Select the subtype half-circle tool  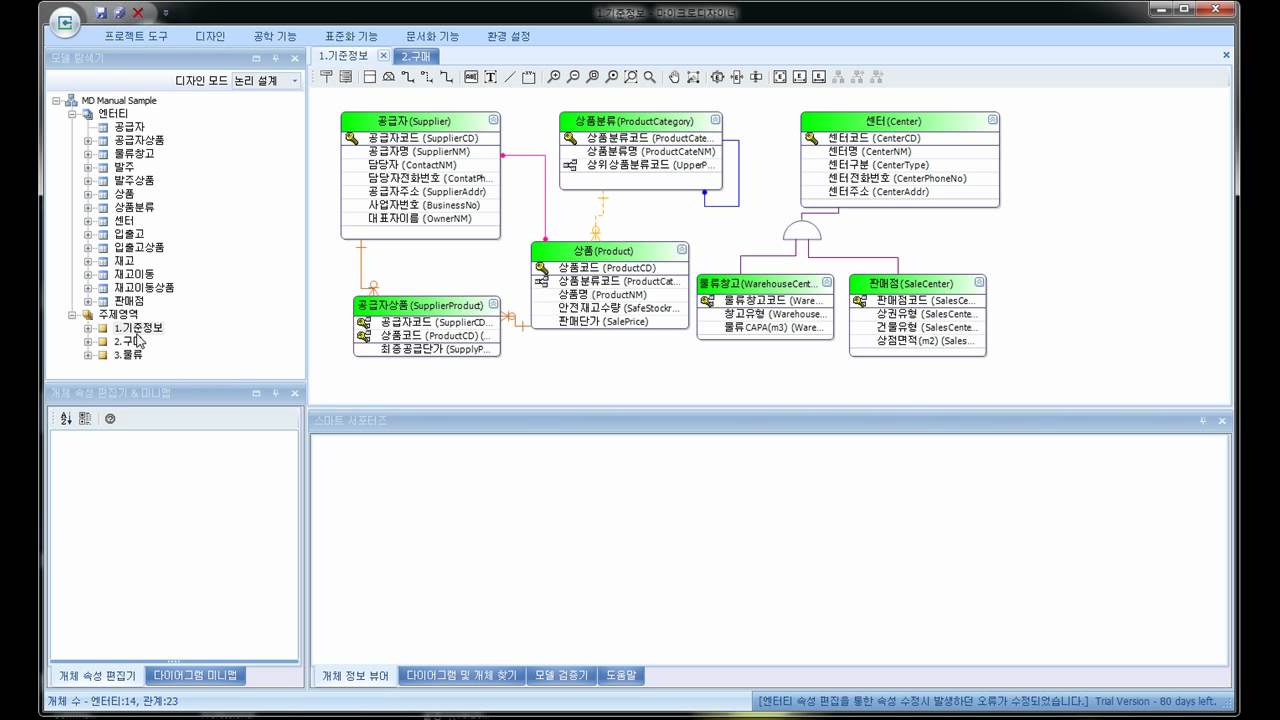coord(389,77)
